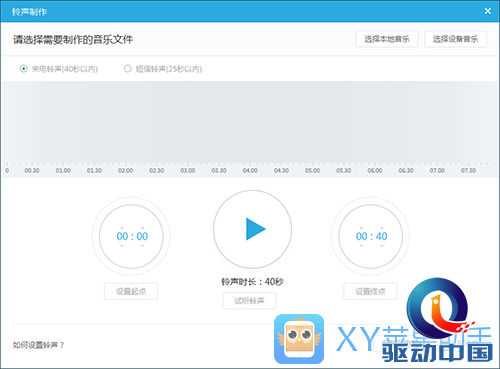Increase start time seconds with up arrow
This screenshot has width=500, height=369.
142,228
